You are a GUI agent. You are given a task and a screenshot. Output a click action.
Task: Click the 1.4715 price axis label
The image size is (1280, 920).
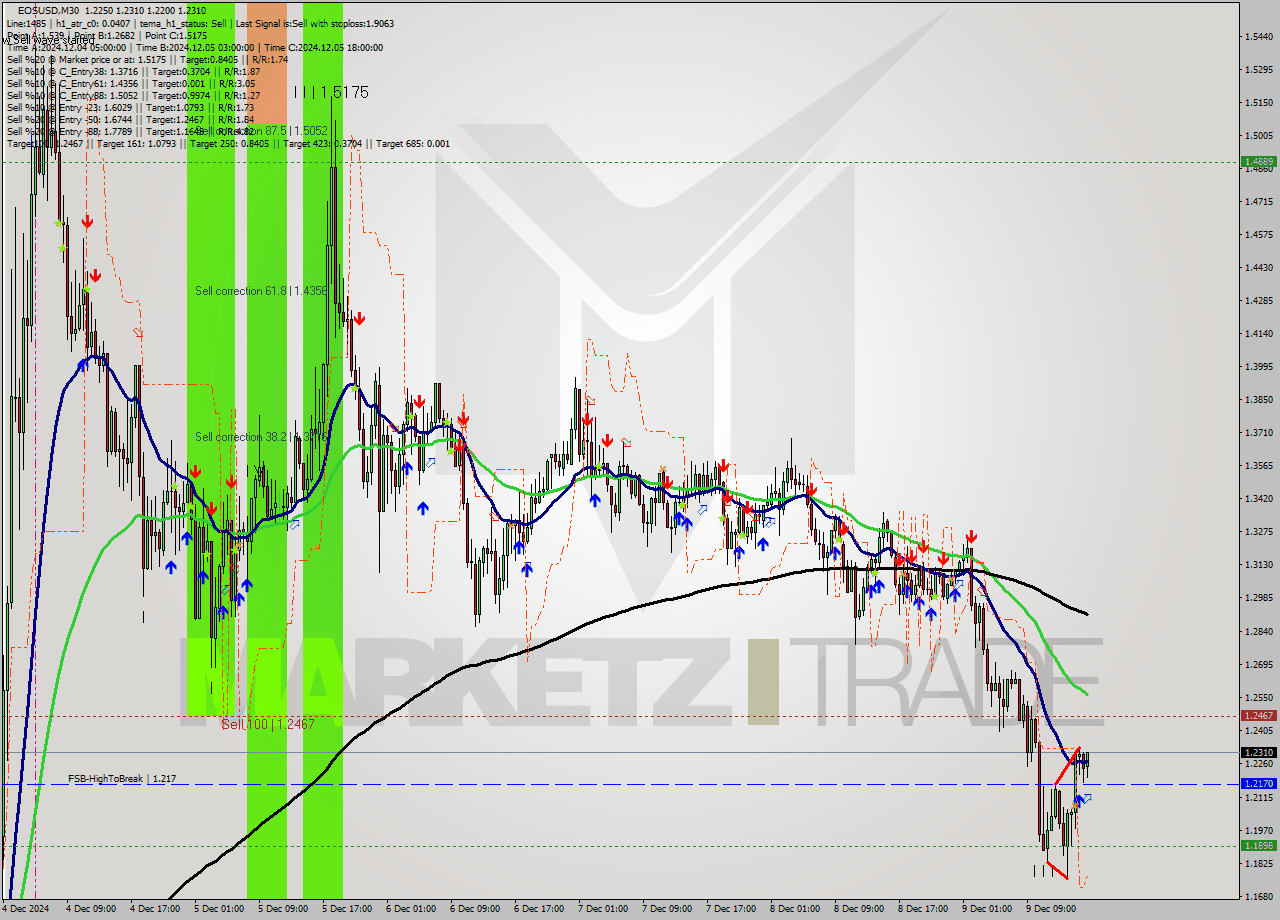tap(1258, 201)
